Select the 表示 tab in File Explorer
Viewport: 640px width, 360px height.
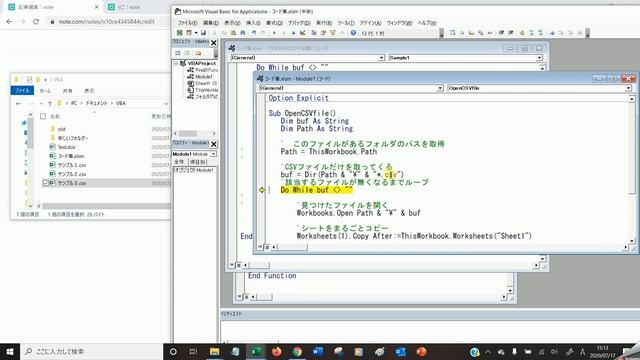tap(89, 91)
